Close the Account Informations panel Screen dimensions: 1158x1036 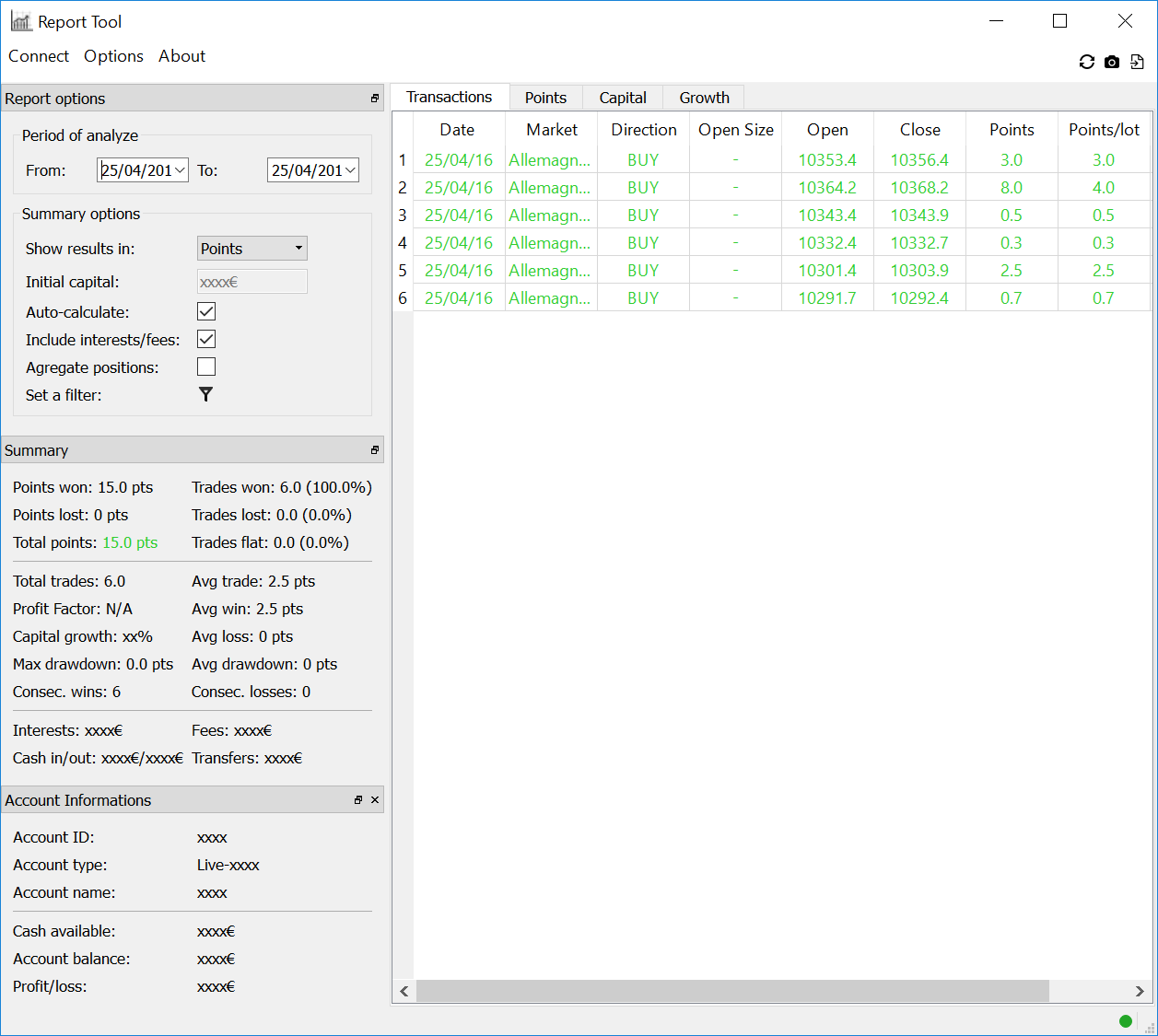[x=375, y=800]
